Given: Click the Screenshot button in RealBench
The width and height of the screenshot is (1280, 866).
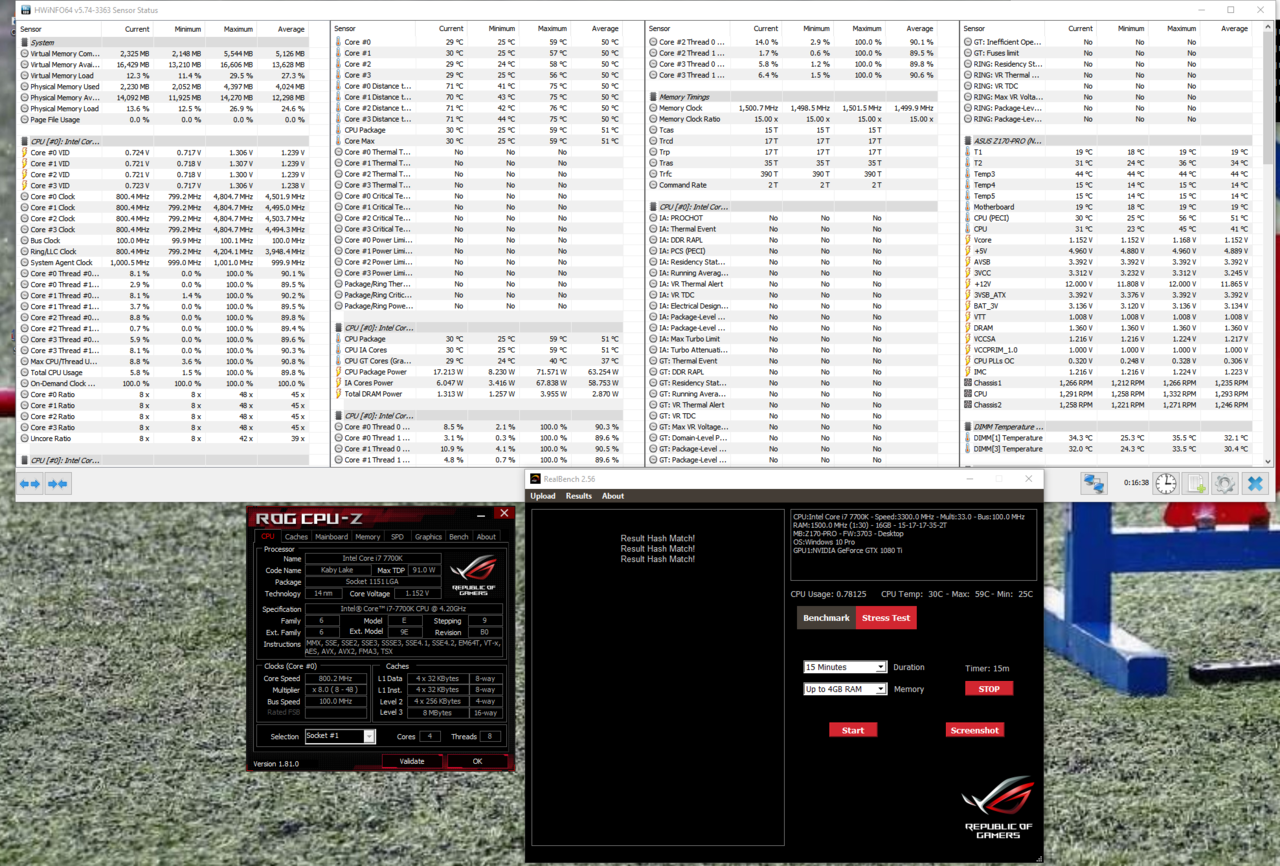Looking at the screenshot, I should 974,730.
